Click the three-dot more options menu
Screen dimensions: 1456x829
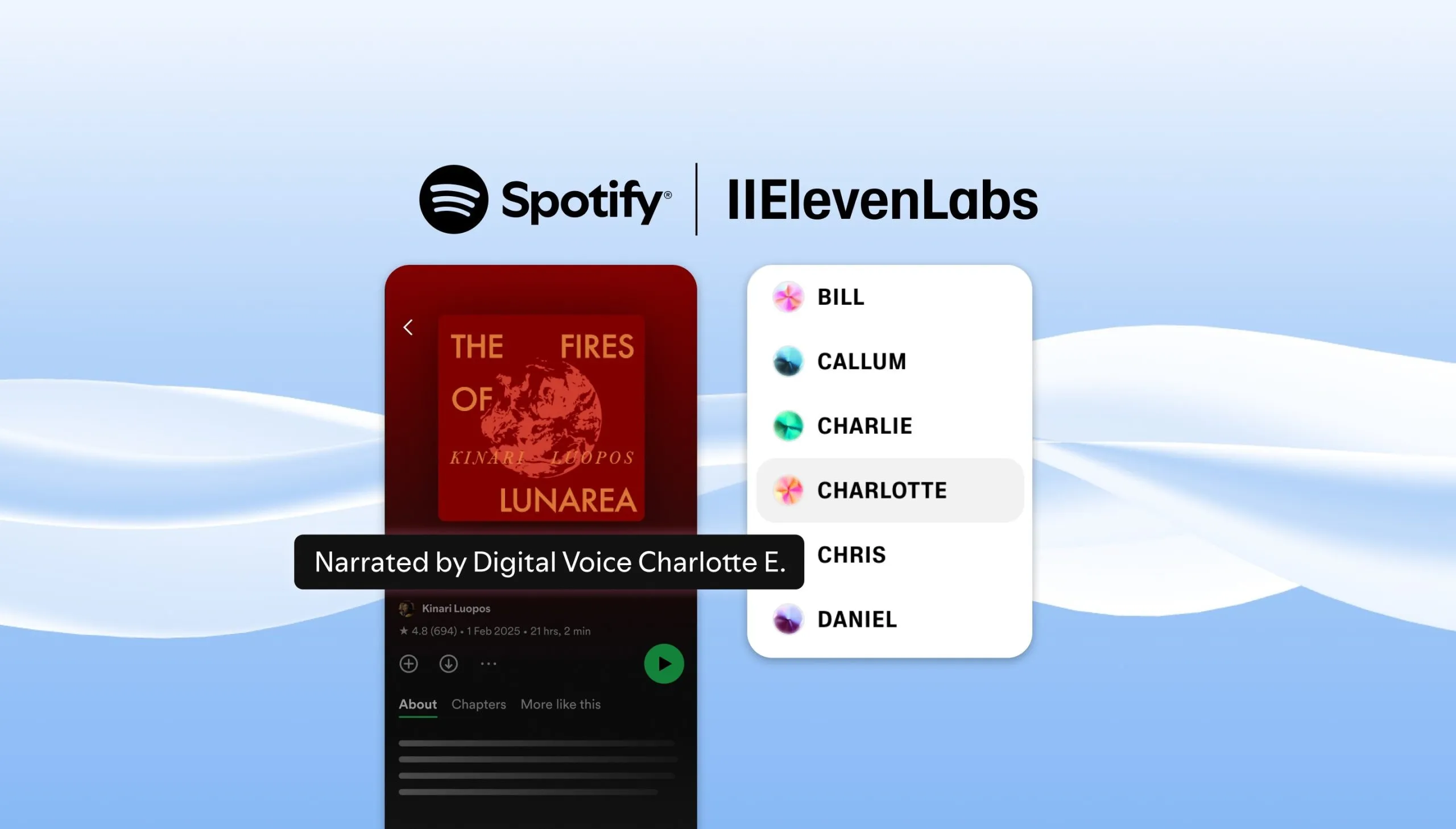click(488, 662)
